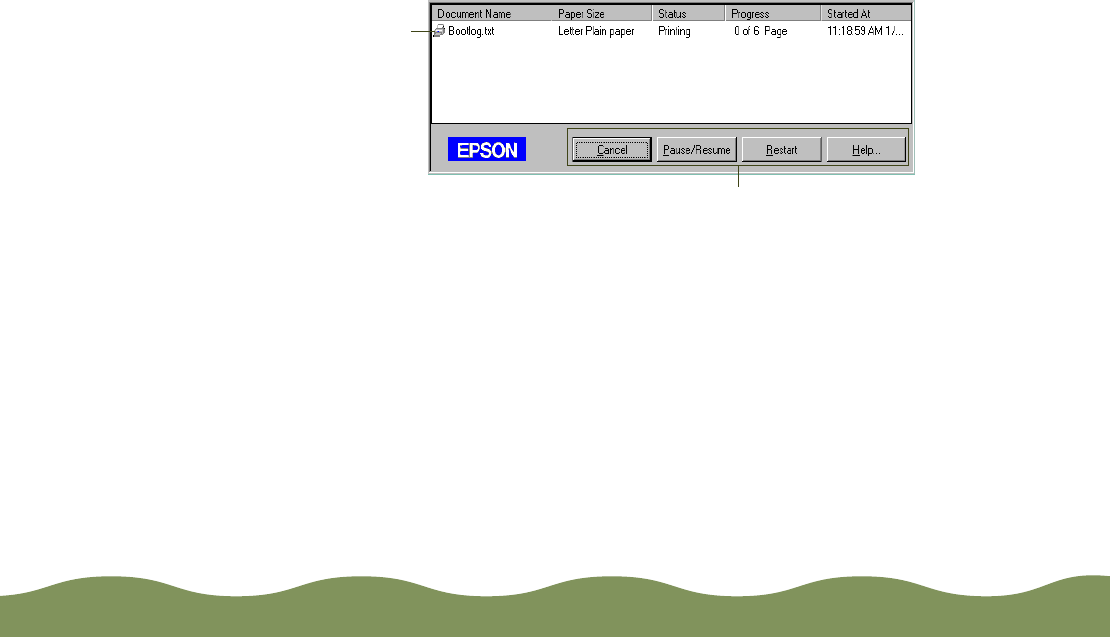
Task: Click the Letter Plain paper cell
Action: 596,31
